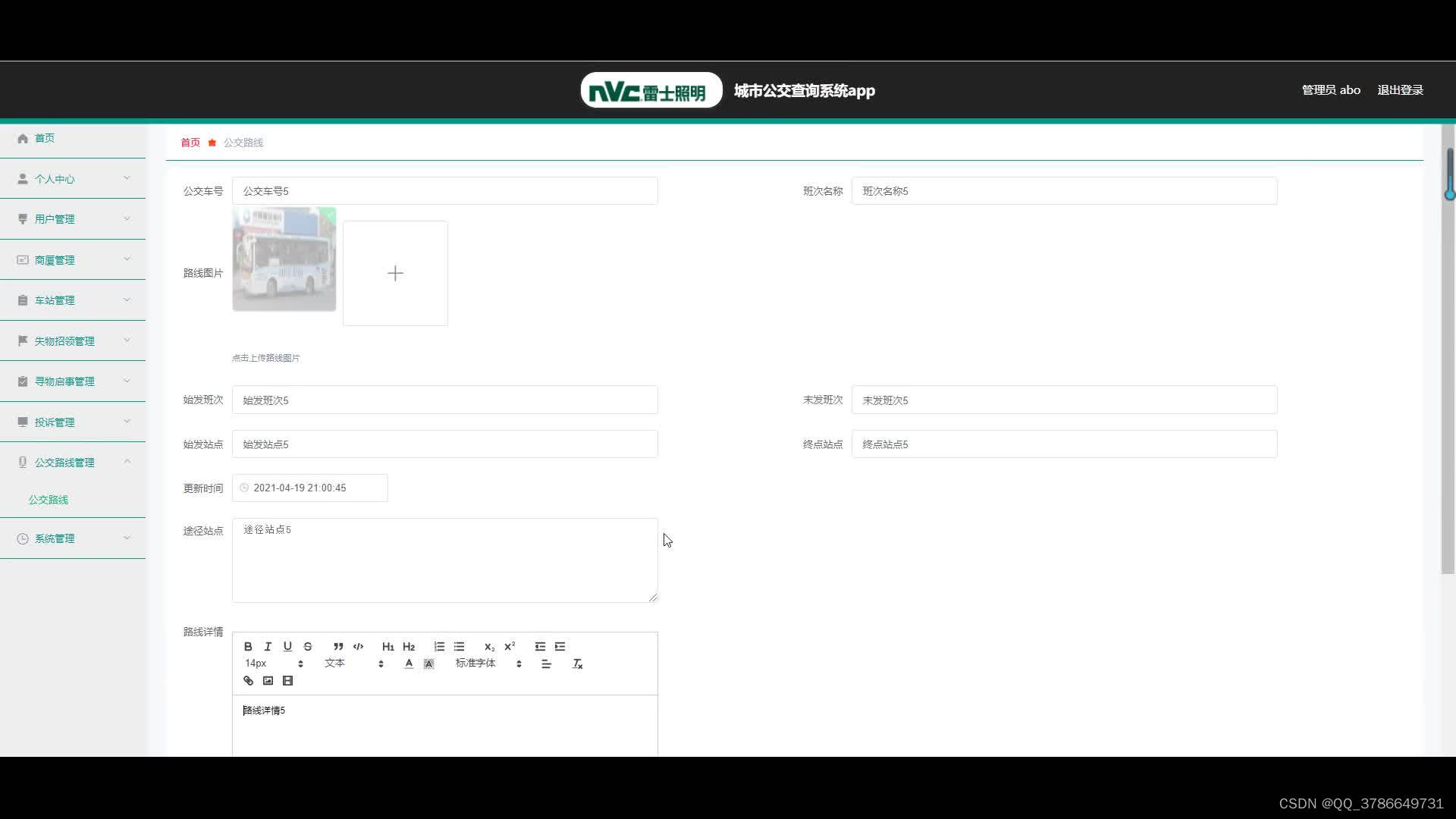Collapse 公交路线管理 sidebar menu
The image size is (1456, 819).
pyautogui.click(x=73, y=463)
